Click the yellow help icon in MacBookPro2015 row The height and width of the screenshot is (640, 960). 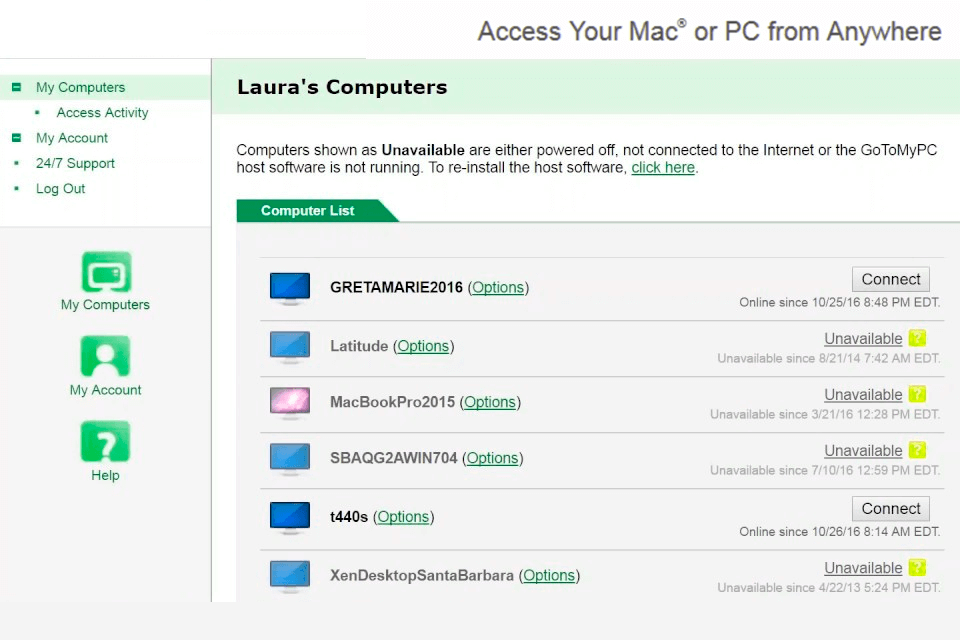[917, 394]
